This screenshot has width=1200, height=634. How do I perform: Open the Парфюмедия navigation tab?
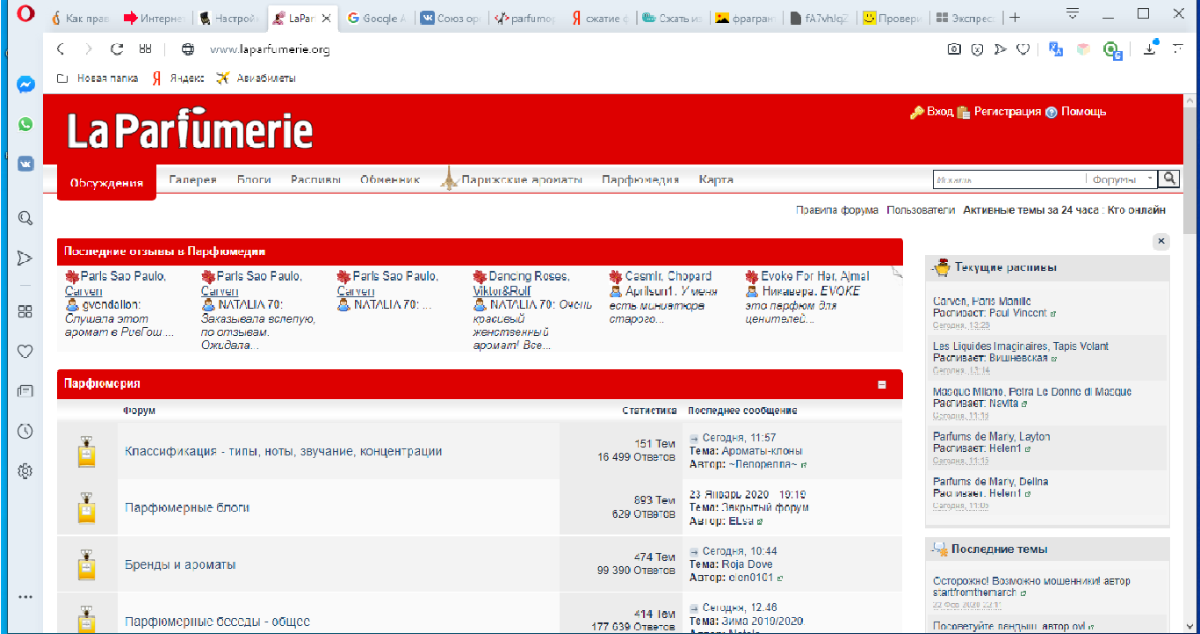(640, 180)
